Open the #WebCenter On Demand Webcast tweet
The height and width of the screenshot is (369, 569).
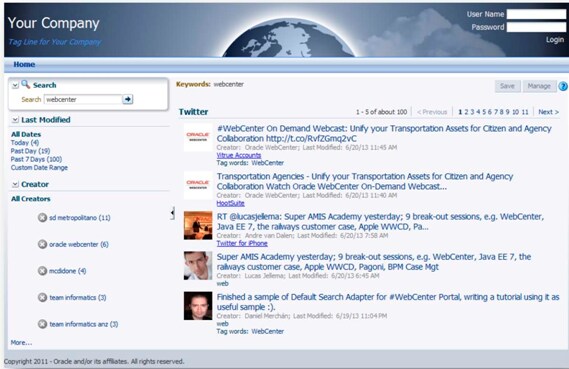click(x=384, y=134)
